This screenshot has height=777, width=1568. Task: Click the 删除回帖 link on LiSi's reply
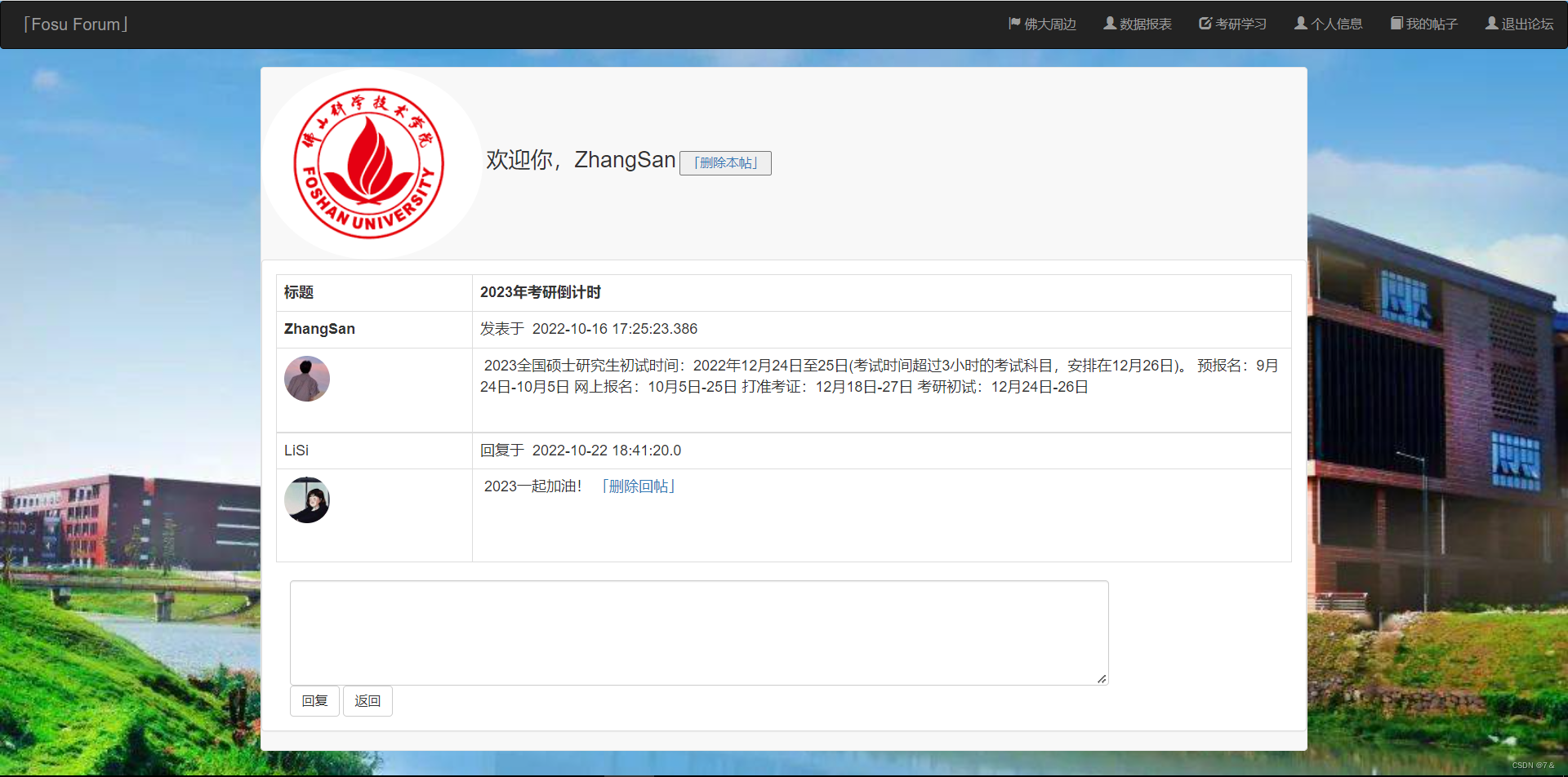point(638,486)
